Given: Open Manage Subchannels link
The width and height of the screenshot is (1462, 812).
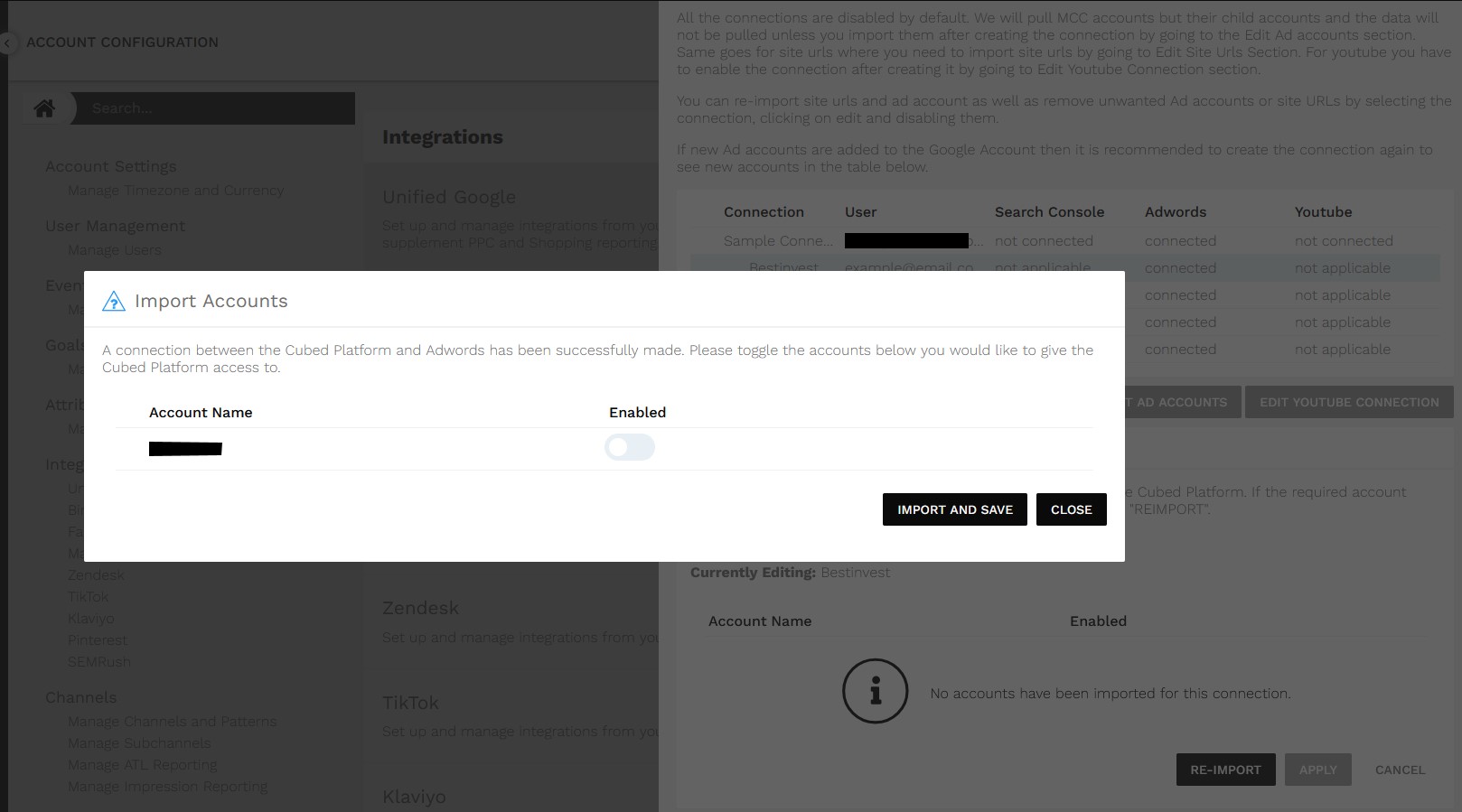Looking at the screenshot, I should click(139, 743).
